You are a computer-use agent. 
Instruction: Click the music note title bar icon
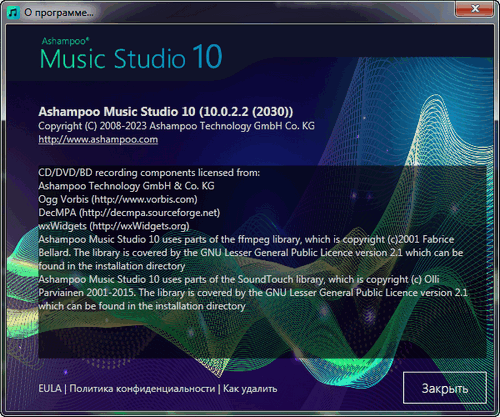[14, 13]
